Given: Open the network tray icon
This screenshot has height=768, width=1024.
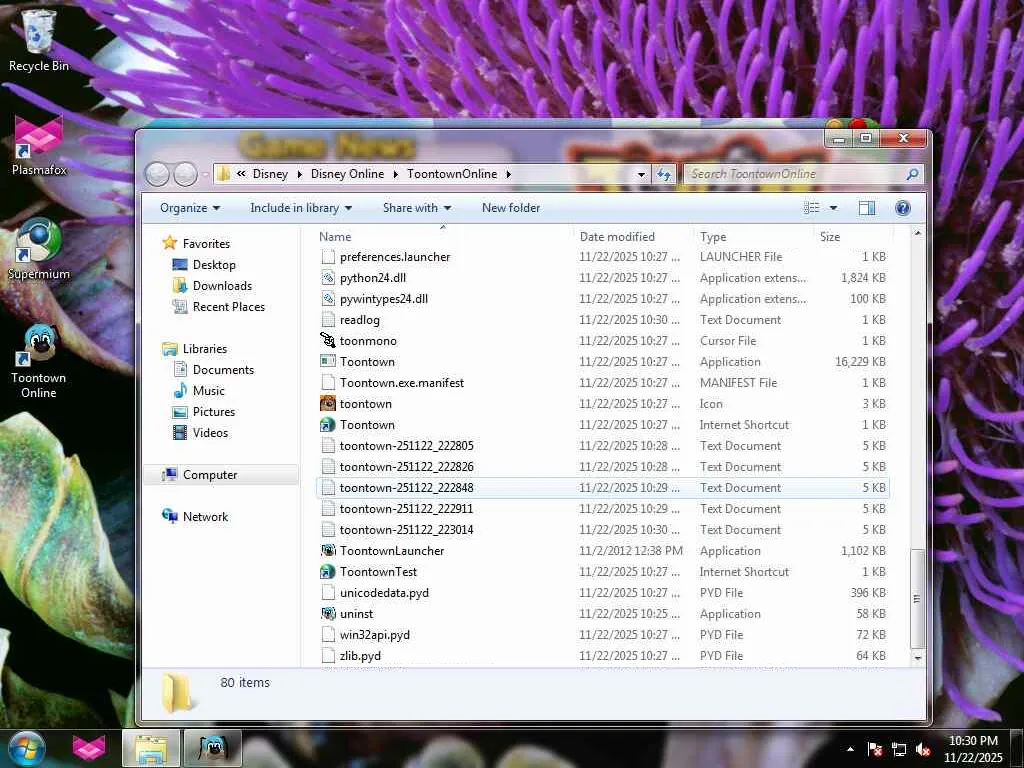Looking at the screenshot, I should (x=899, y=749).
